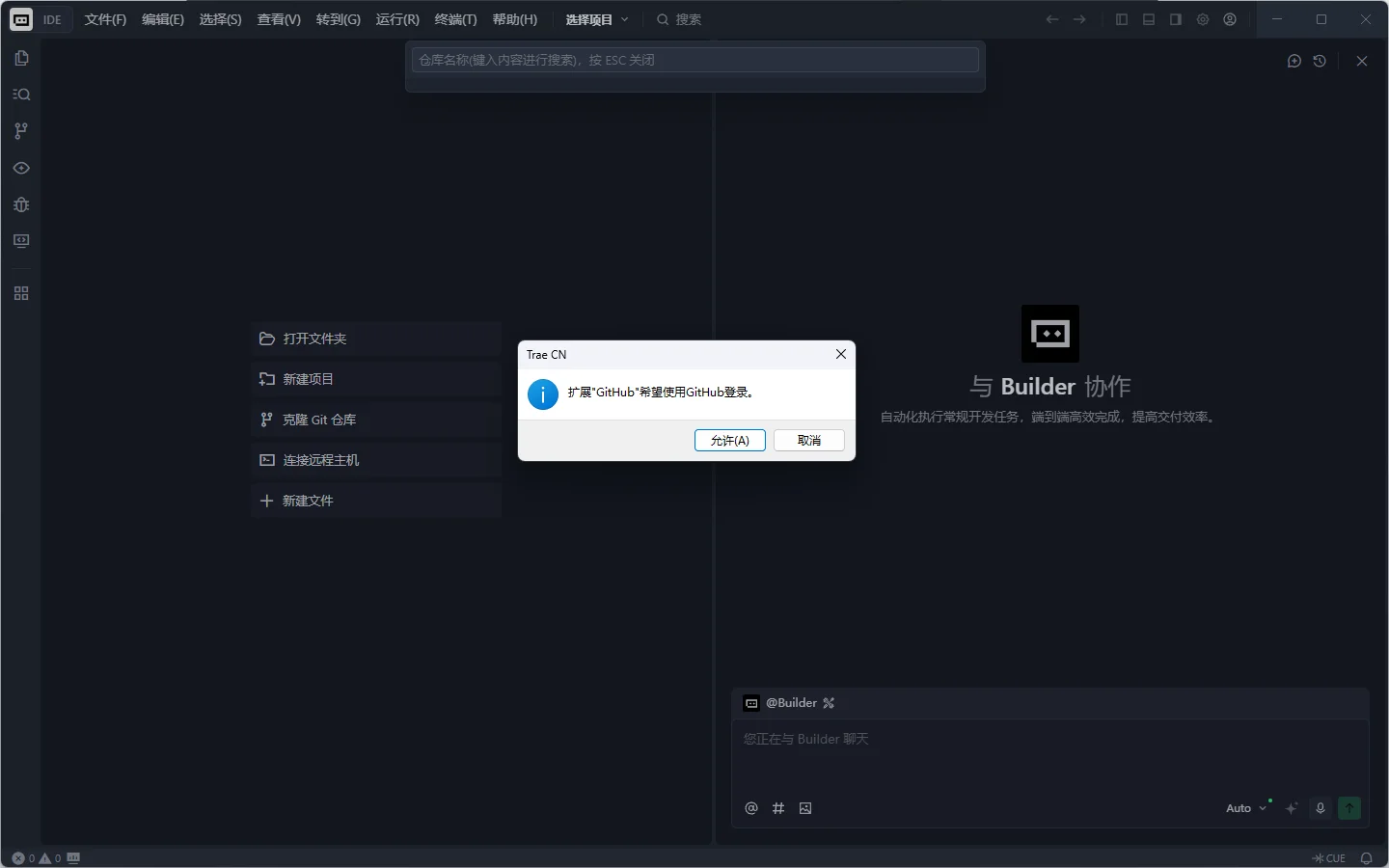Click 取消 to cancel the dialog

click(x=809, y=441)
